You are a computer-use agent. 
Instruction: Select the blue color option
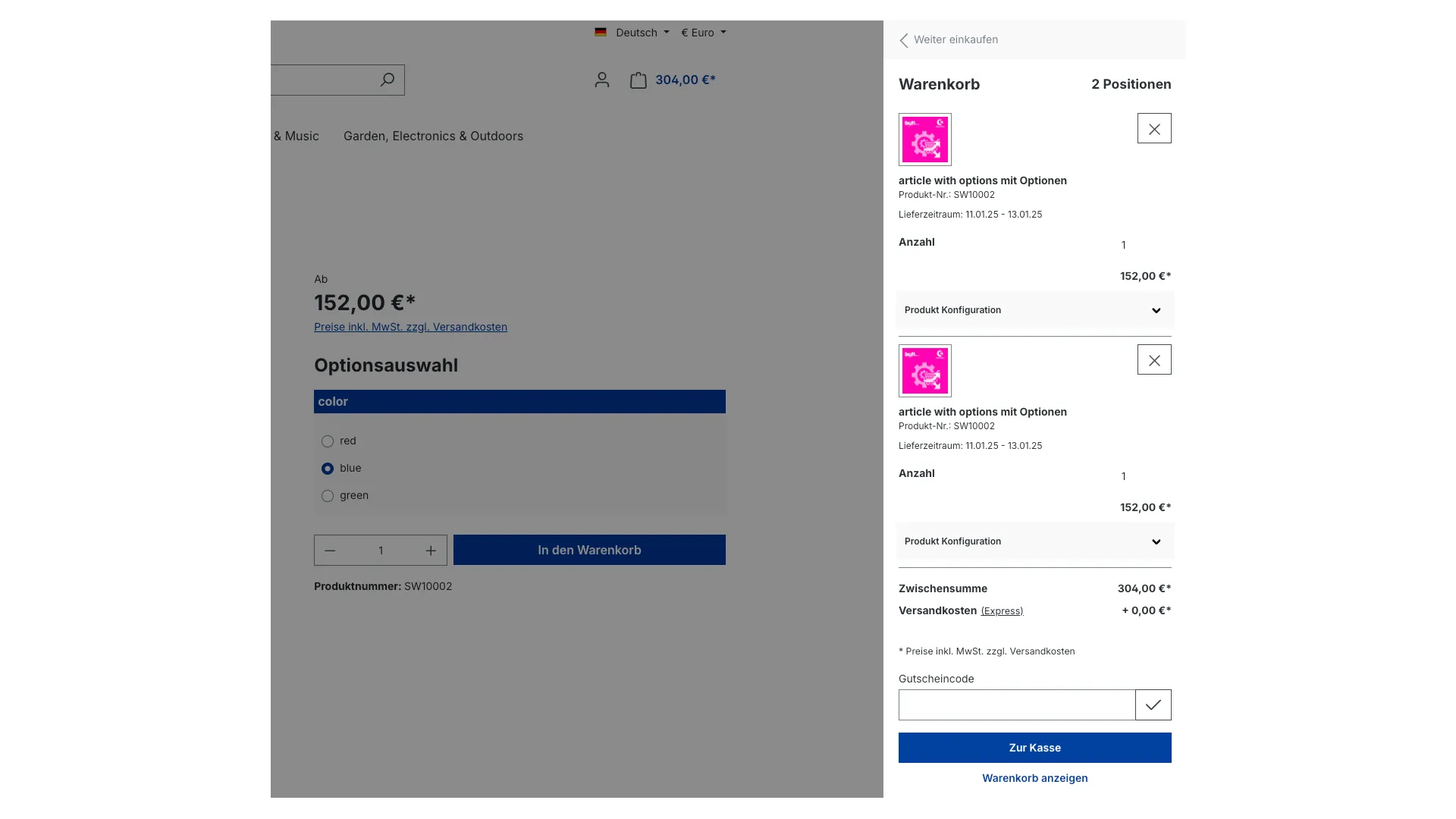point(328,468)
